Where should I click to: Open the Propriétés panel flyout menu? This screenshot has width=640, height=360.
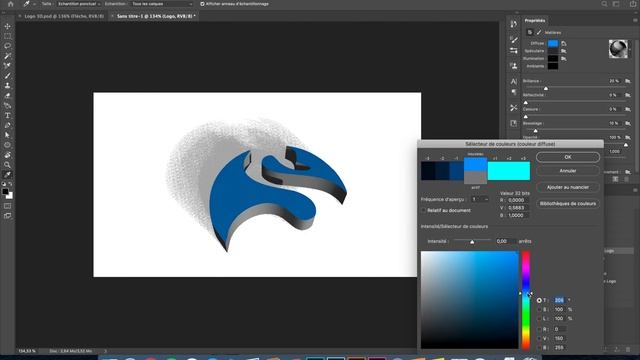pos(635,20)
